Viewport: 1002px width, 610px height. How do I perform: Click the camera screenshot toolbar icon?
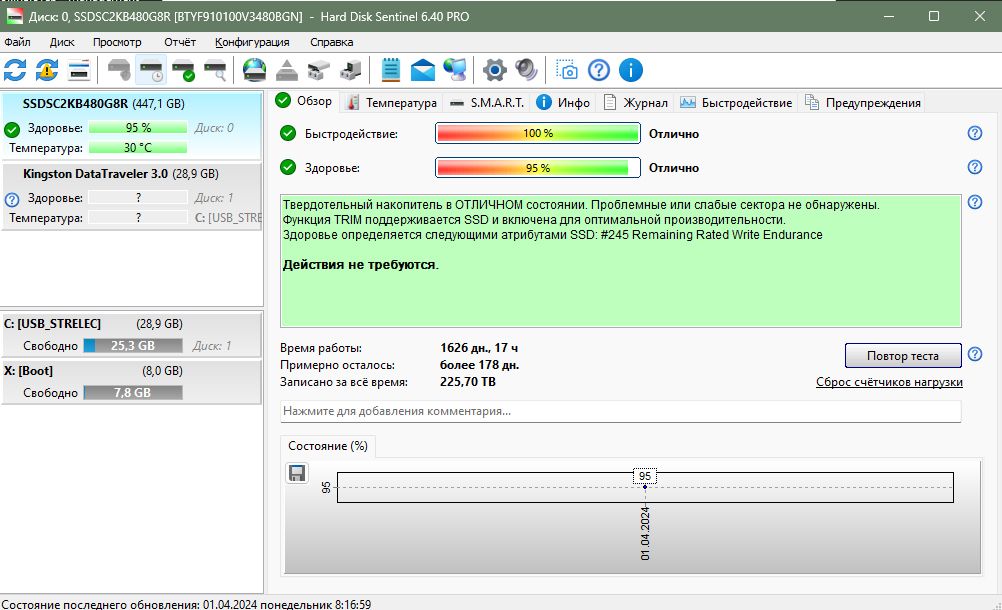click(566, 70)
